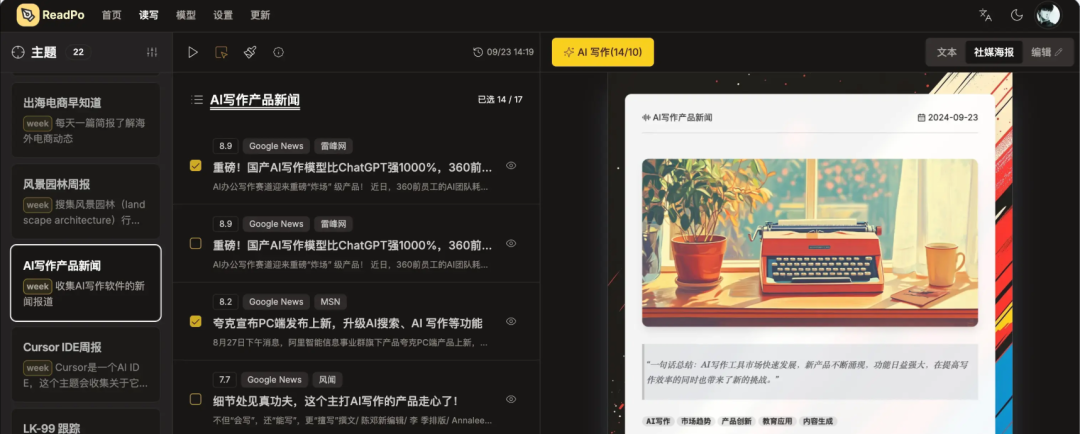Image resolution: width=1080 pixels, height=434 pixels.
Task: Check the 细节处见真功夫 article checkbox
Action: 196,400
